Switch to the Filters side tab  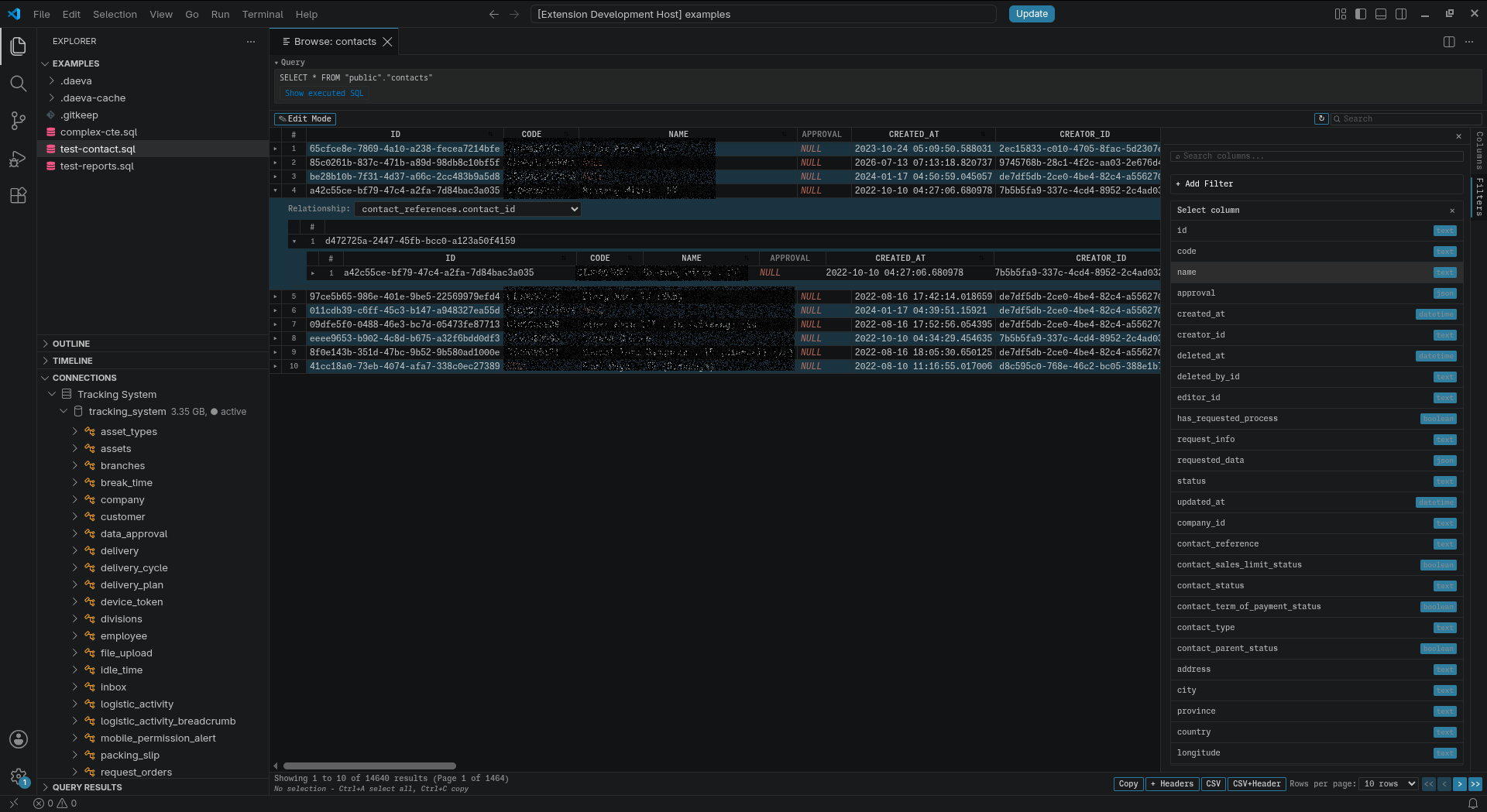1479,197
